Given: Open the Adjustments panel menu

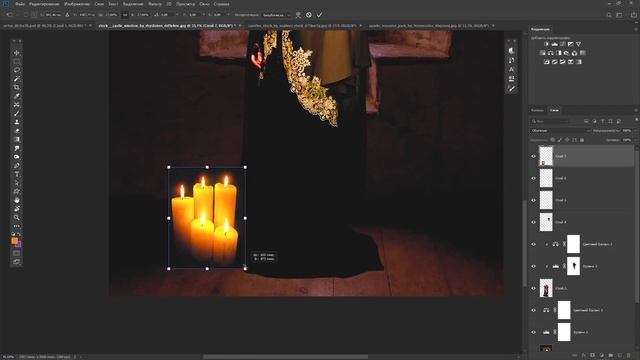Looking at the screenshot, I should (x=636, y=29).
